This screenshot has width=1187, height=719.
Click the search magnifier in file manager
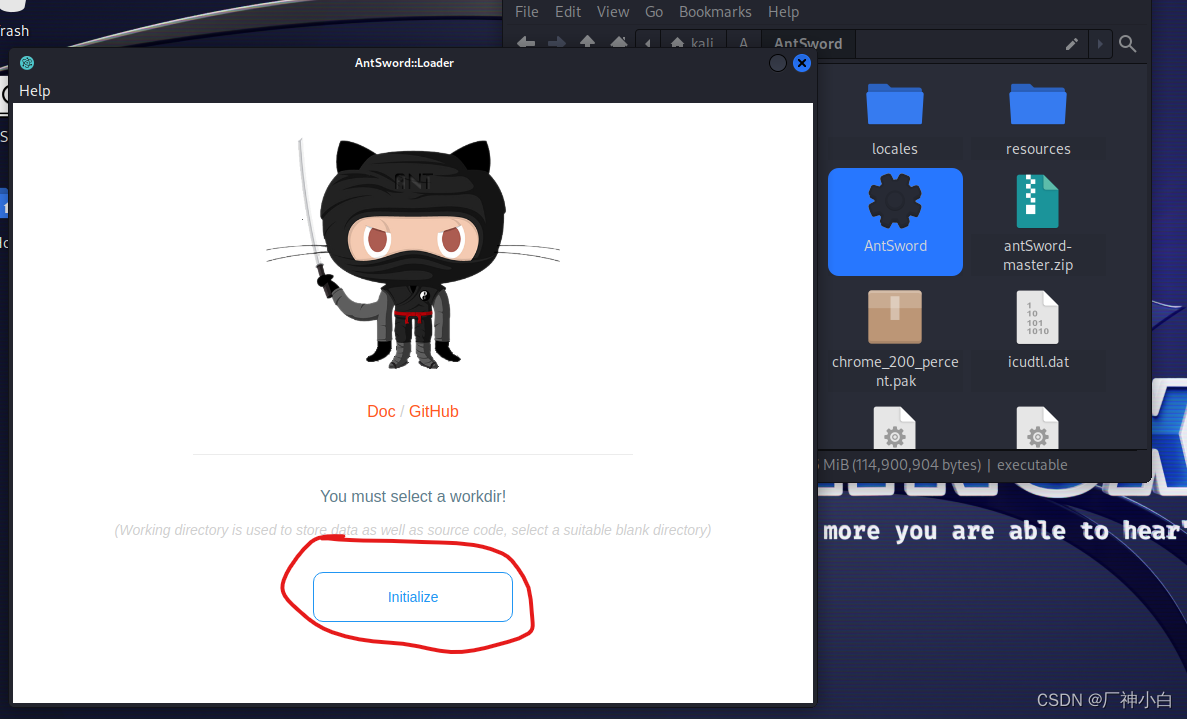coord(1127,44)
